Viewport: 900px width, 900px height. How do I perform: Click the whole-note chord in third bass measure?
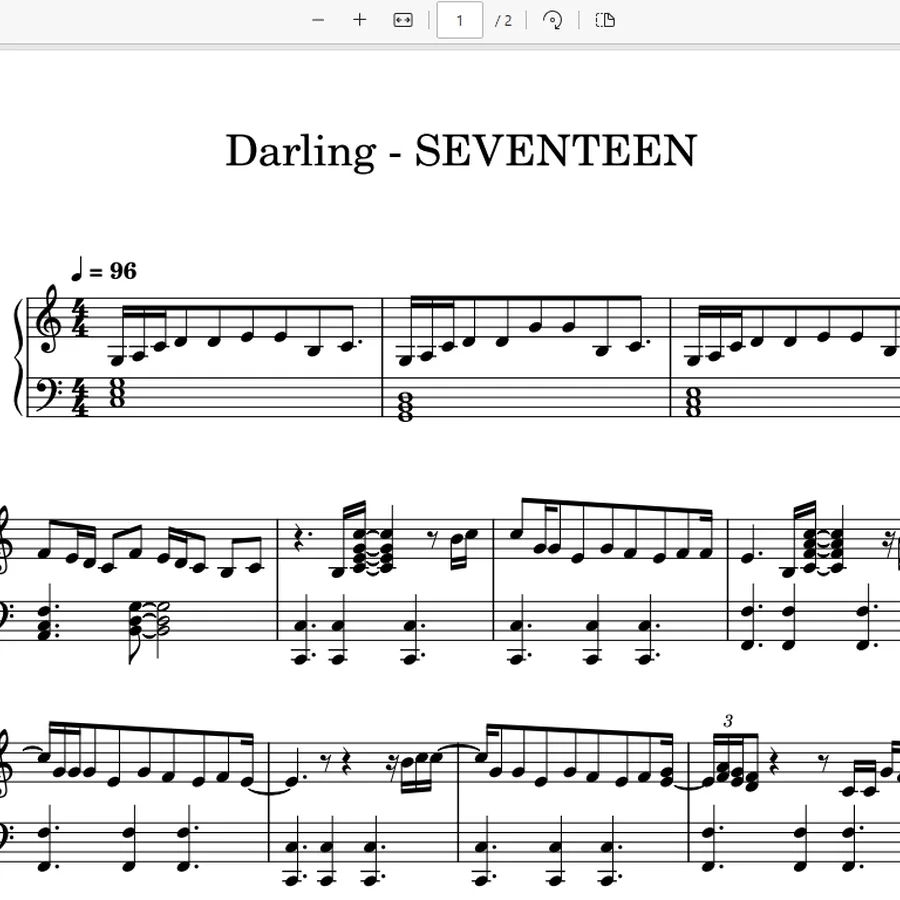[693, 402]
